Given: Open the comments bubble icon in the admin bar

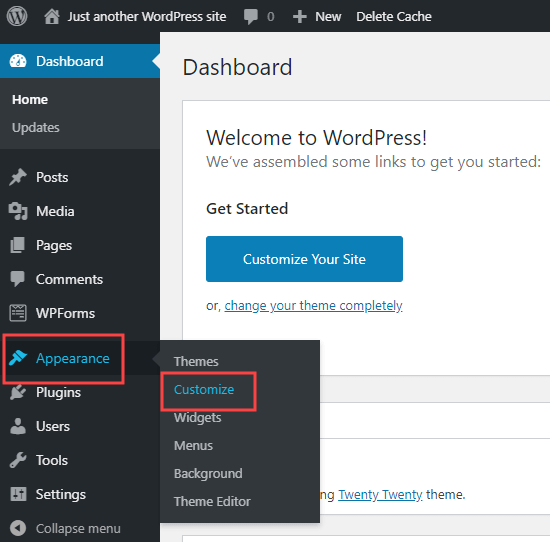Looking at the screenshot, I should coord(251,16).
